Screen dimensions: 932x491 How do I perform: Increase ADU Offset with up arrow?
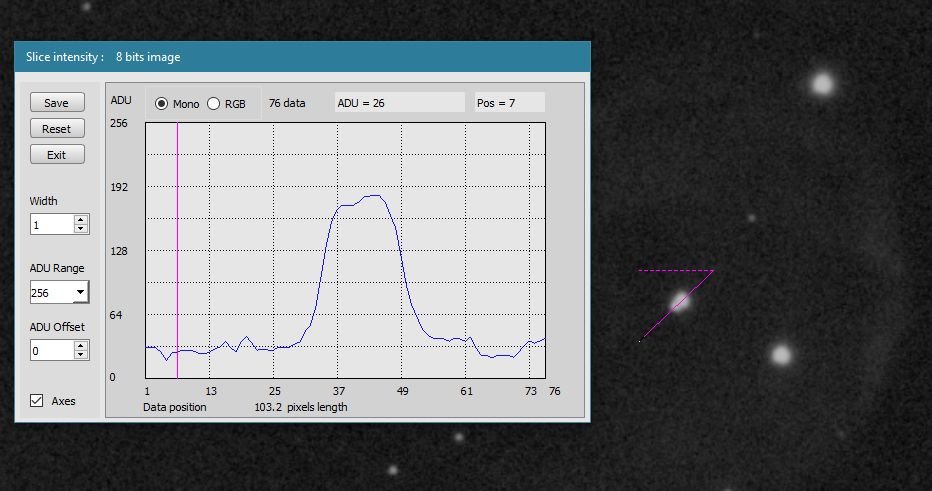click(x=81, y=346)
